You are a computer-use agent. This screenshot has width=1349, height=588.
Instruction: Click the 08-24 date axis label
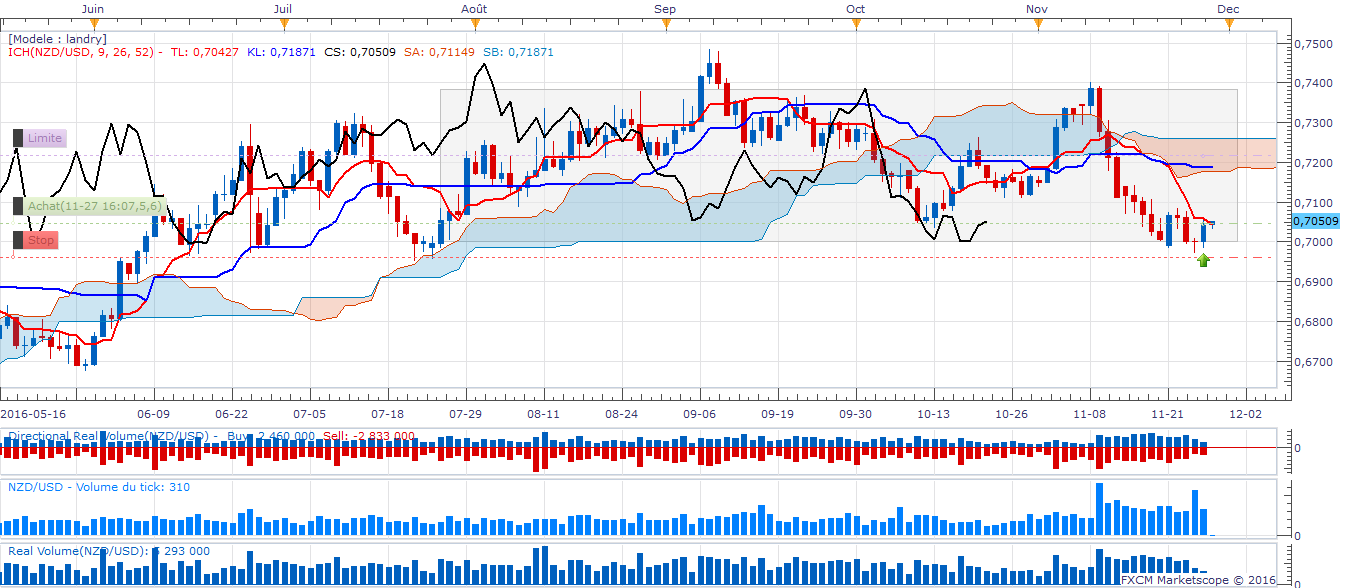[621, 414]
